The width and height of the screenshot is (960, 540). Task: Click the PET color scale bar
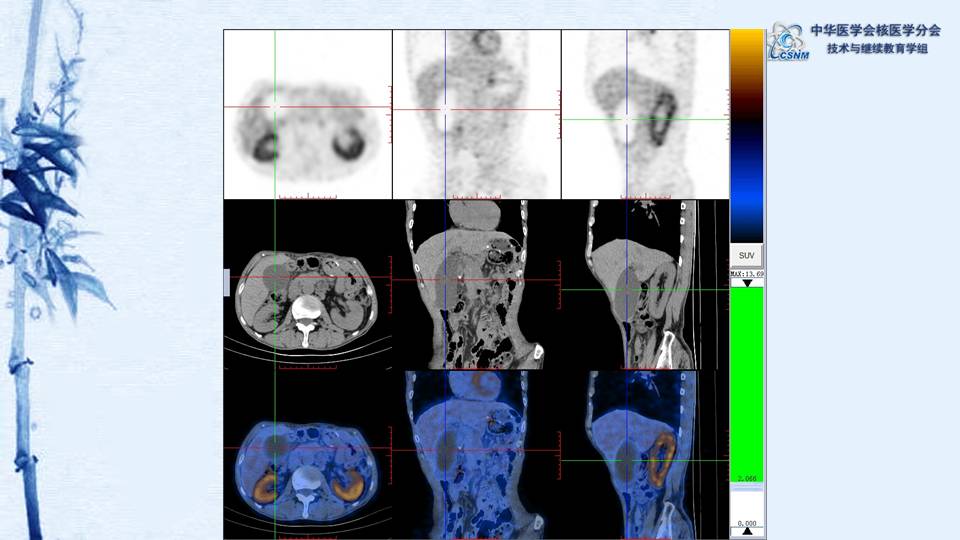coord(747,135)
